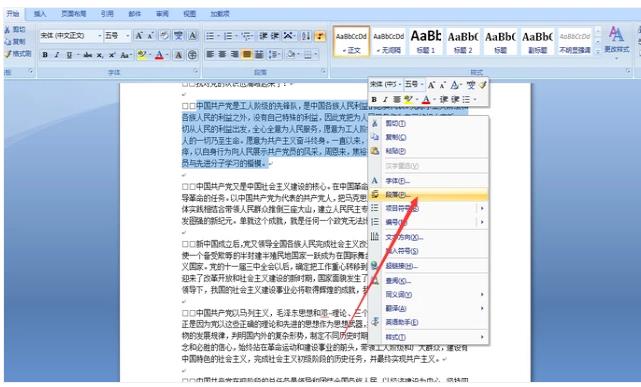Click the mini toolbar format painter brush
Viewport: 641px width, 387px height.
(x=482, y=85)
